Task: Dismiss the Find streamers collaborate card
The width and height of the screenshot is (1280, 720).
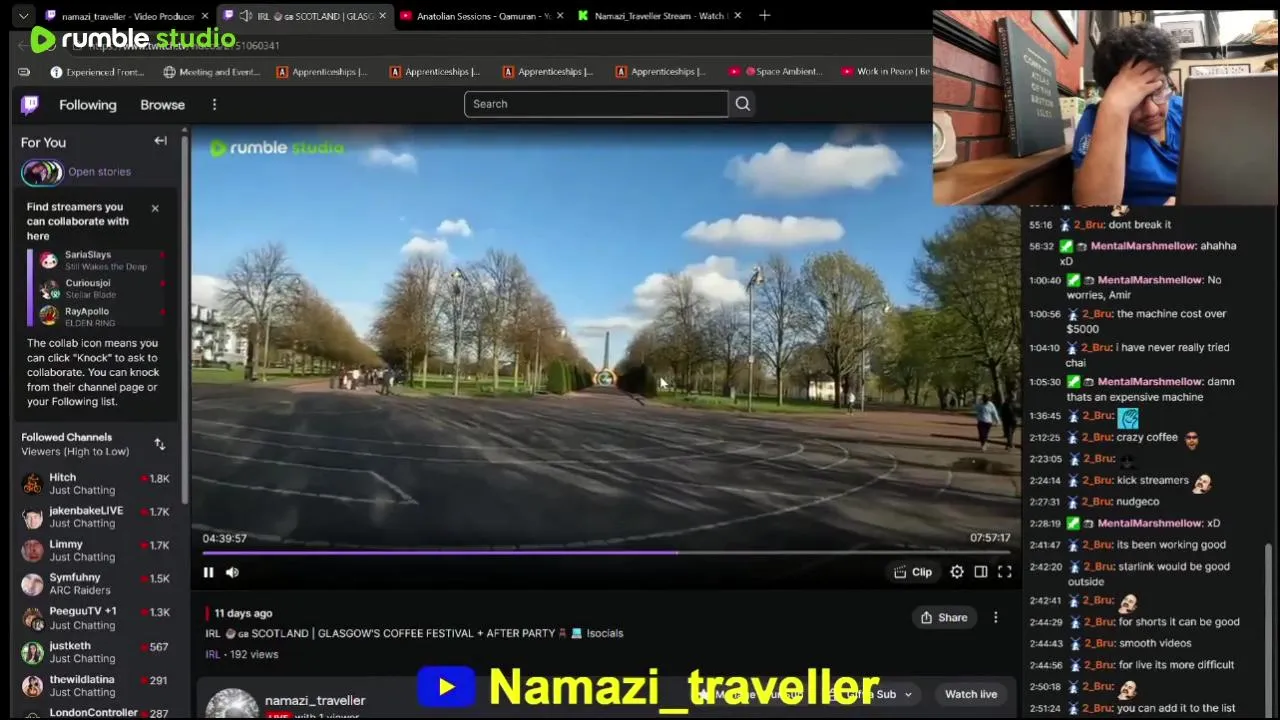Action: coord(155,208)
